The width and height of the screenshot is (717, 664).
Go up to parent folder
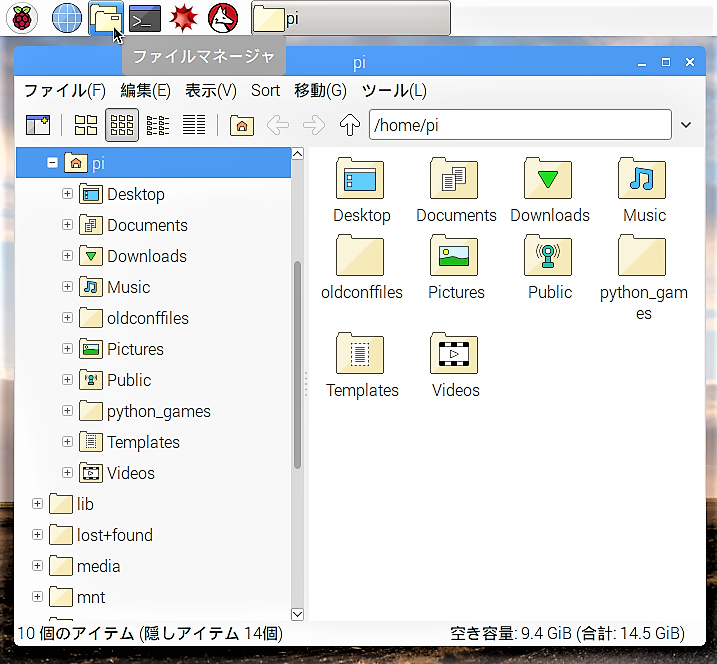pos(350,125)
